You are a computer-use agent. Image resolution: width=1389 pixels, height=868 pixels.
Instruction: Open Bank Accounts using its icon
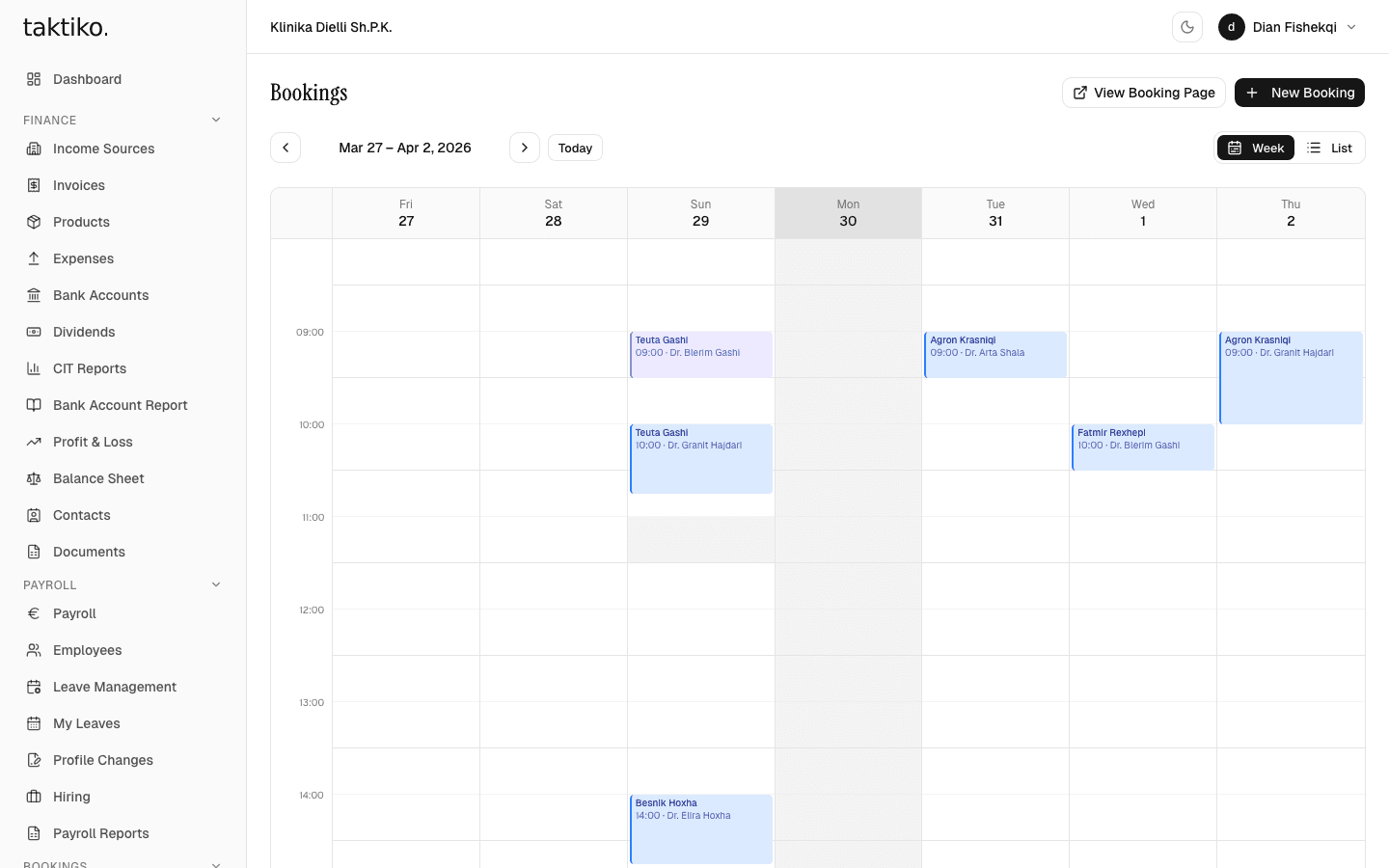pos(35,295)
